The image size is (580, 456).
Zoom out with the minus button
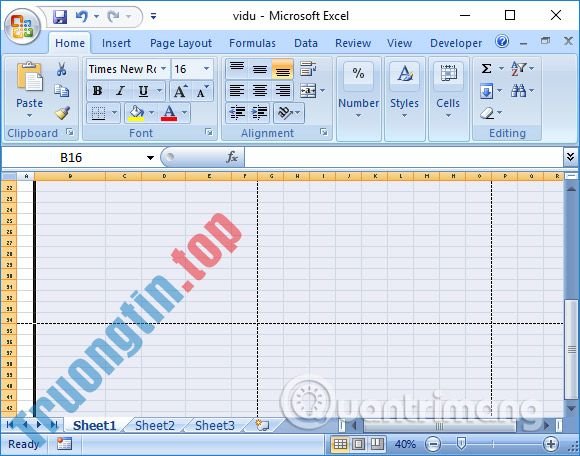(433, 444)
